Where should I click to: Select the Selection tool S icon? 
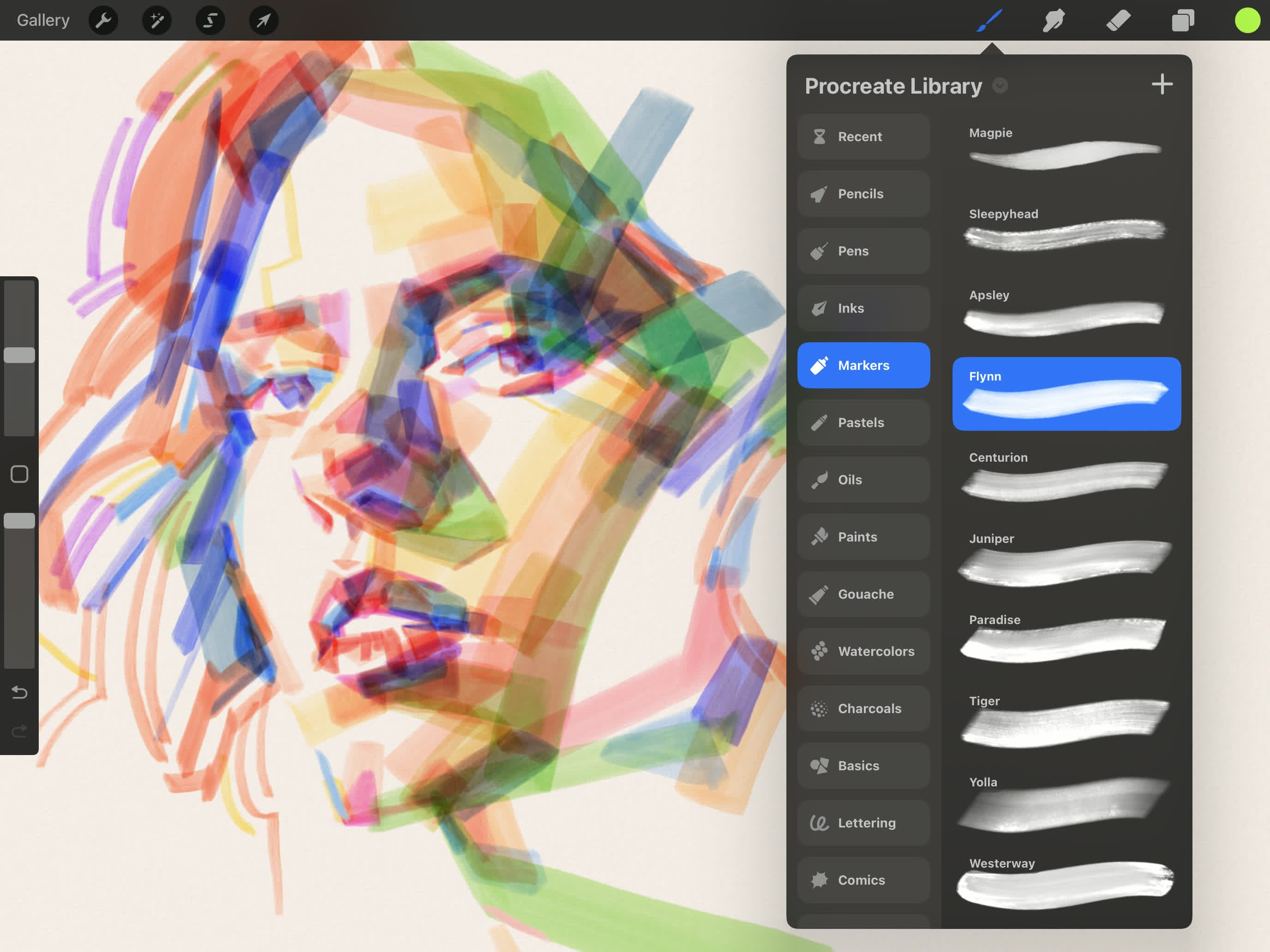210,21
